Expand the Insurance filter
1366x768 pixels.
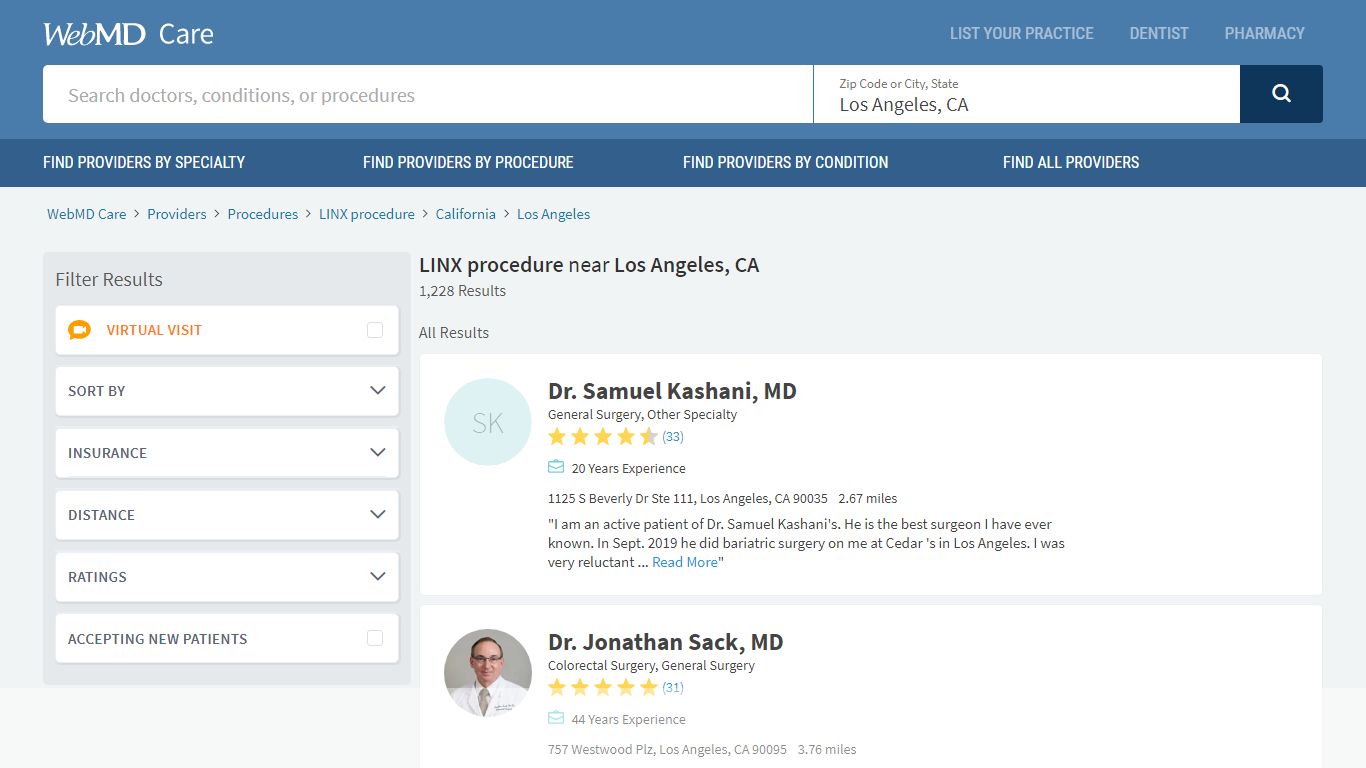(227, 453)
